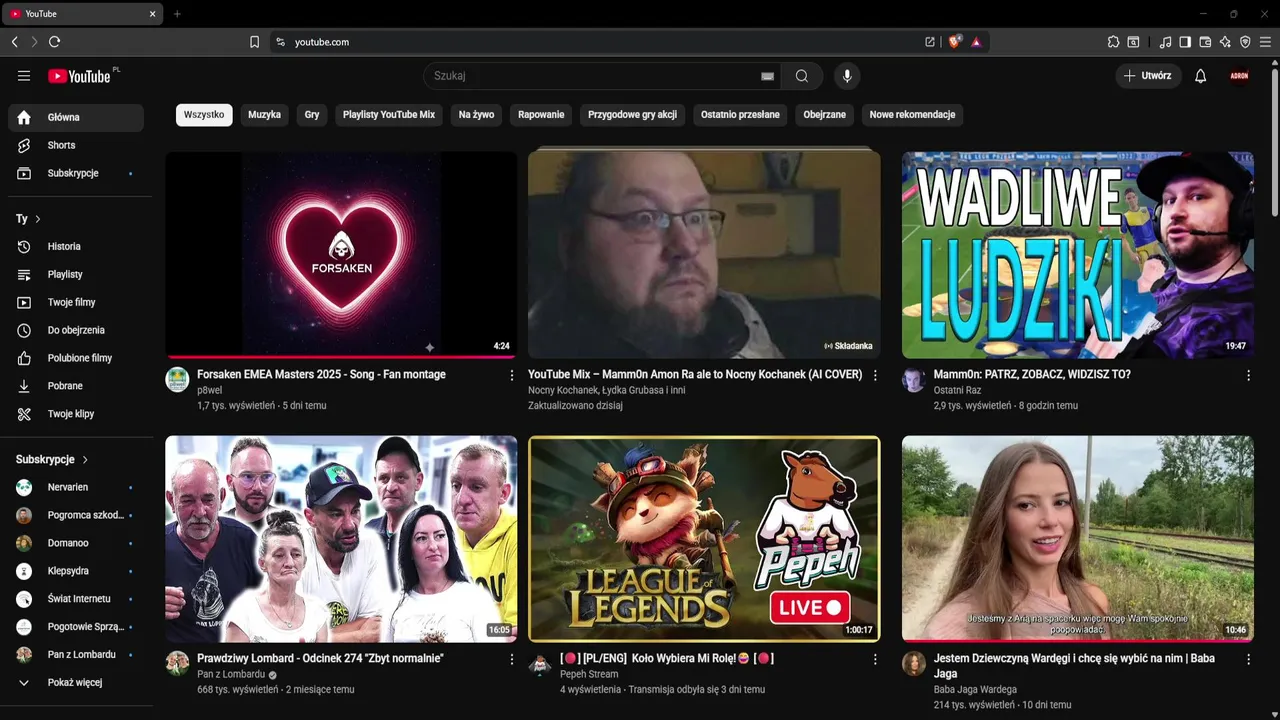
Task: Click the browser address bar youtube.com
Action: coord(600,42)
